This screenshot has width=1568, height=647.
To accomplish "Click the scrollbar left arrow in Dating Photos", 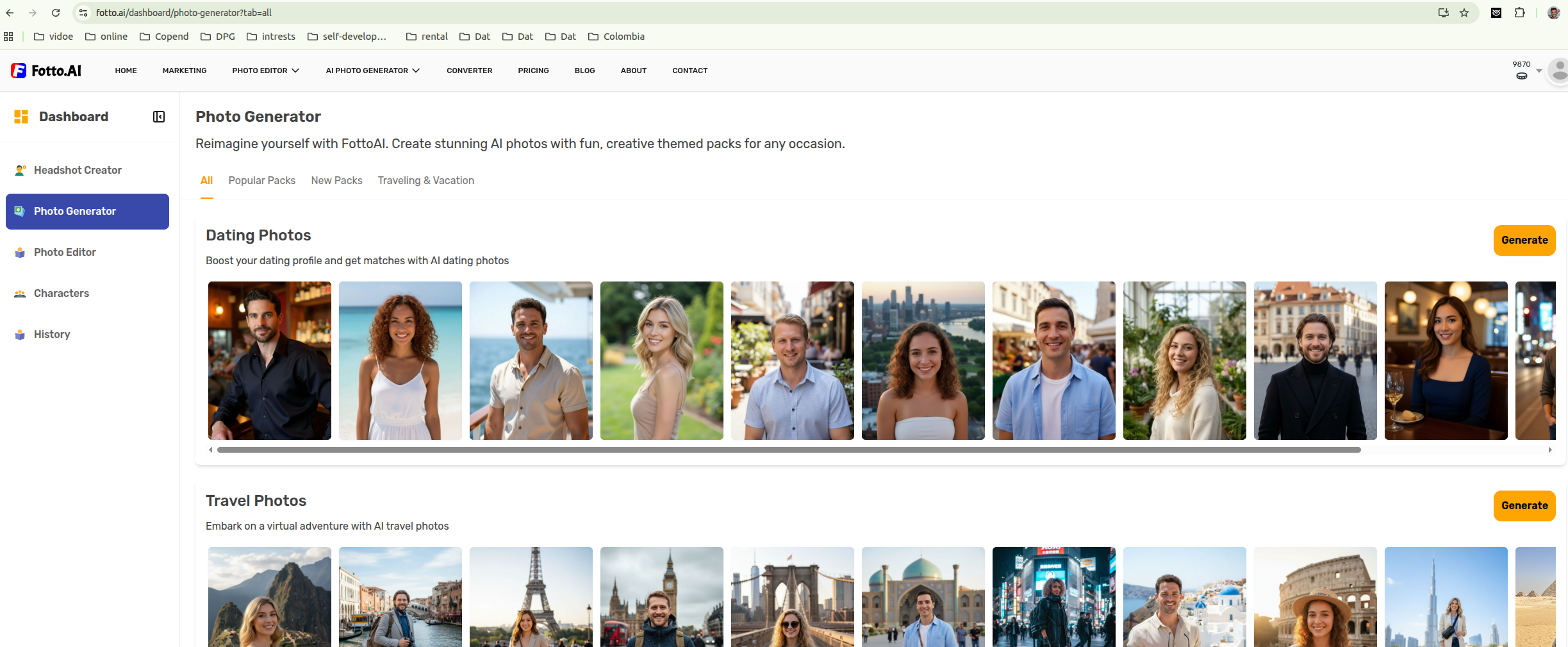I will coord(211,450).
